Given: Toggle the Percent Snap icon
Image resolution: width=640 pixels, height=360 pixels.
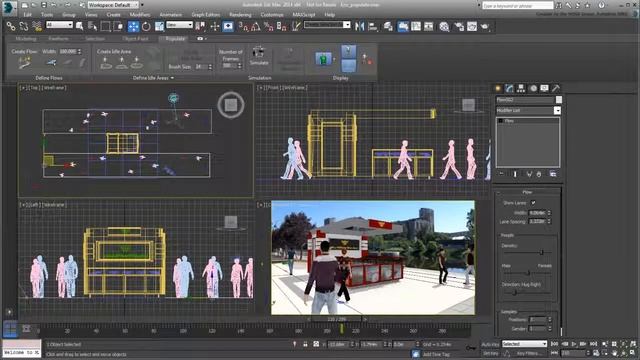Looking at the screenshot, I should click(x=269, y=27).
